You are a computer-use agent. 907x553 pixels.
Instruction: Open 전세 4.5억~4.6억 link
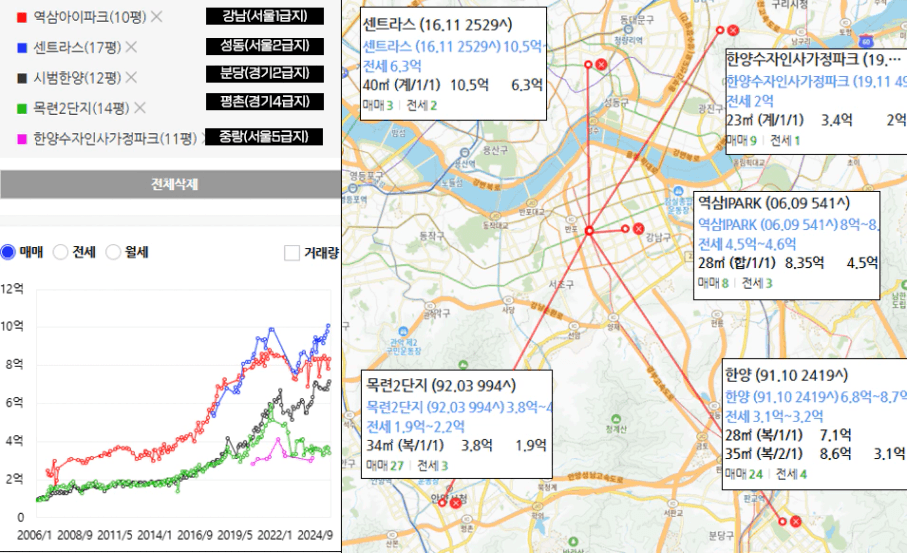(x=746, y=244)
